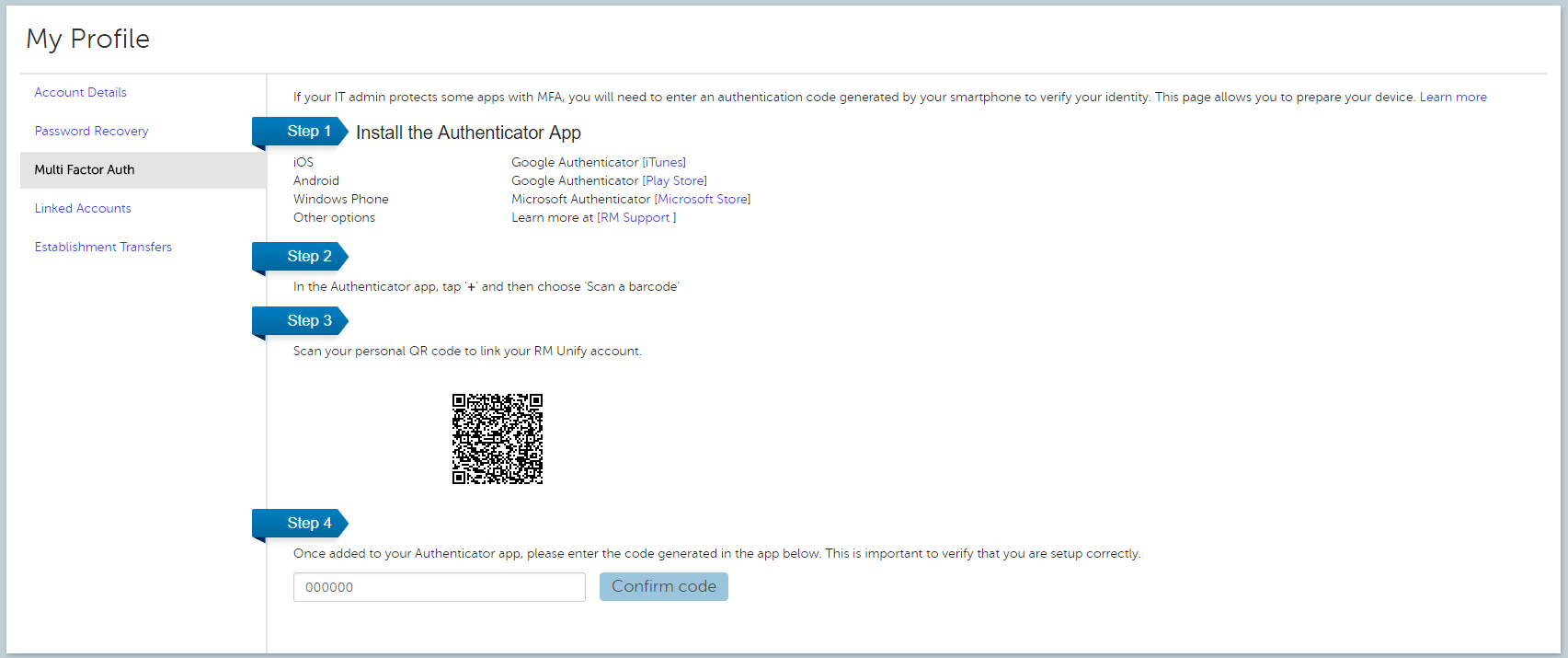Open Linked Accounts page
The width and height of the screenshot is (1568, 658).
point(83,208)
